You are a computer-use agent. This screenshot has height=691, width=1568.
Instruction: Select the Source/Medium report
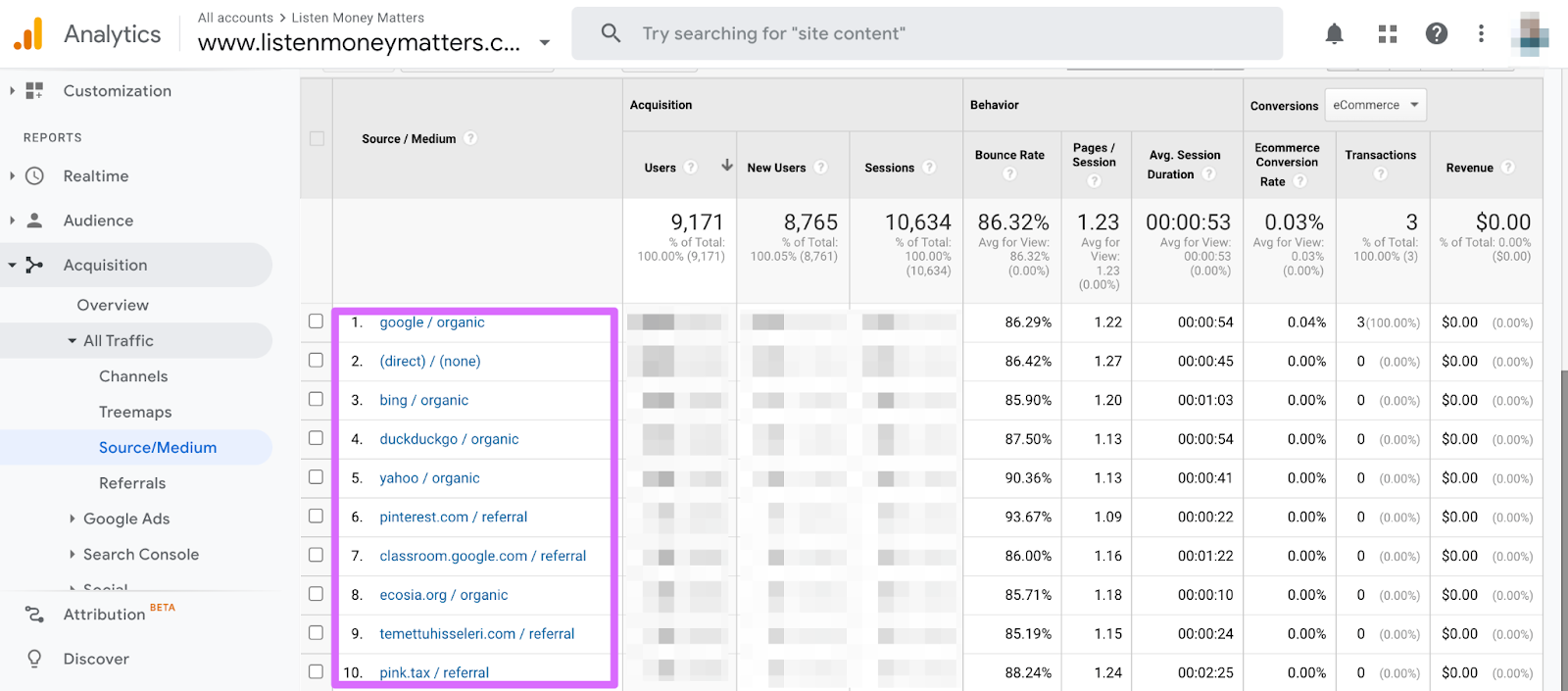tap(158, 448)
